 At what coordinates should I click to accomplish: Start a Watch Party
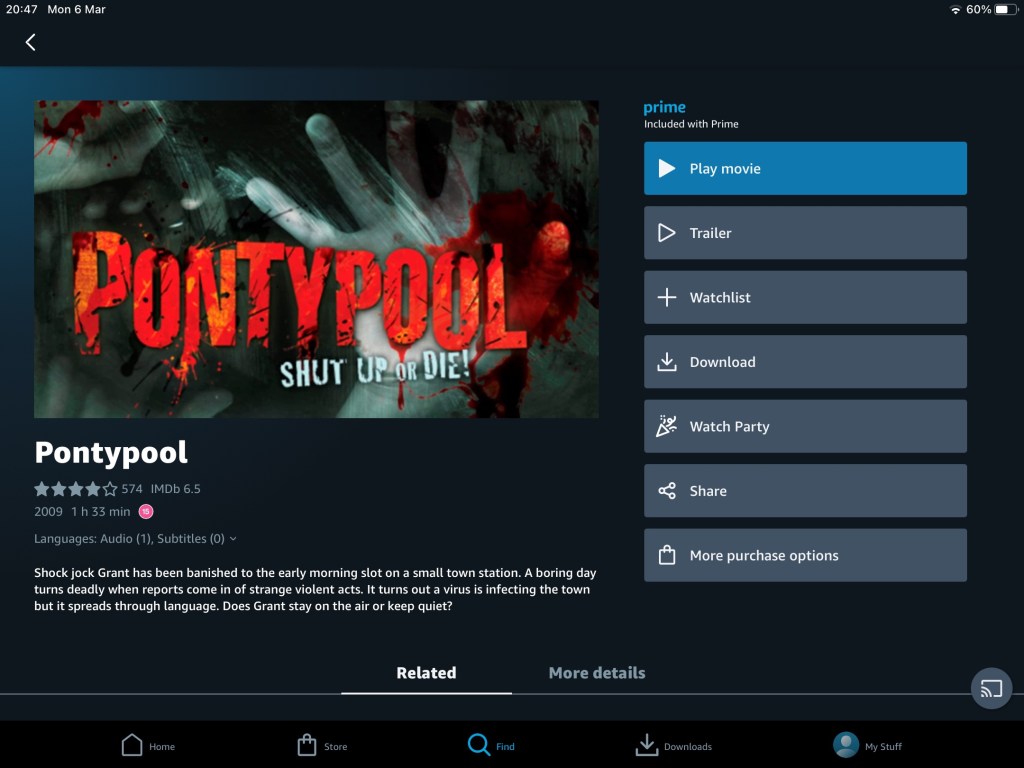coord(805,426)
